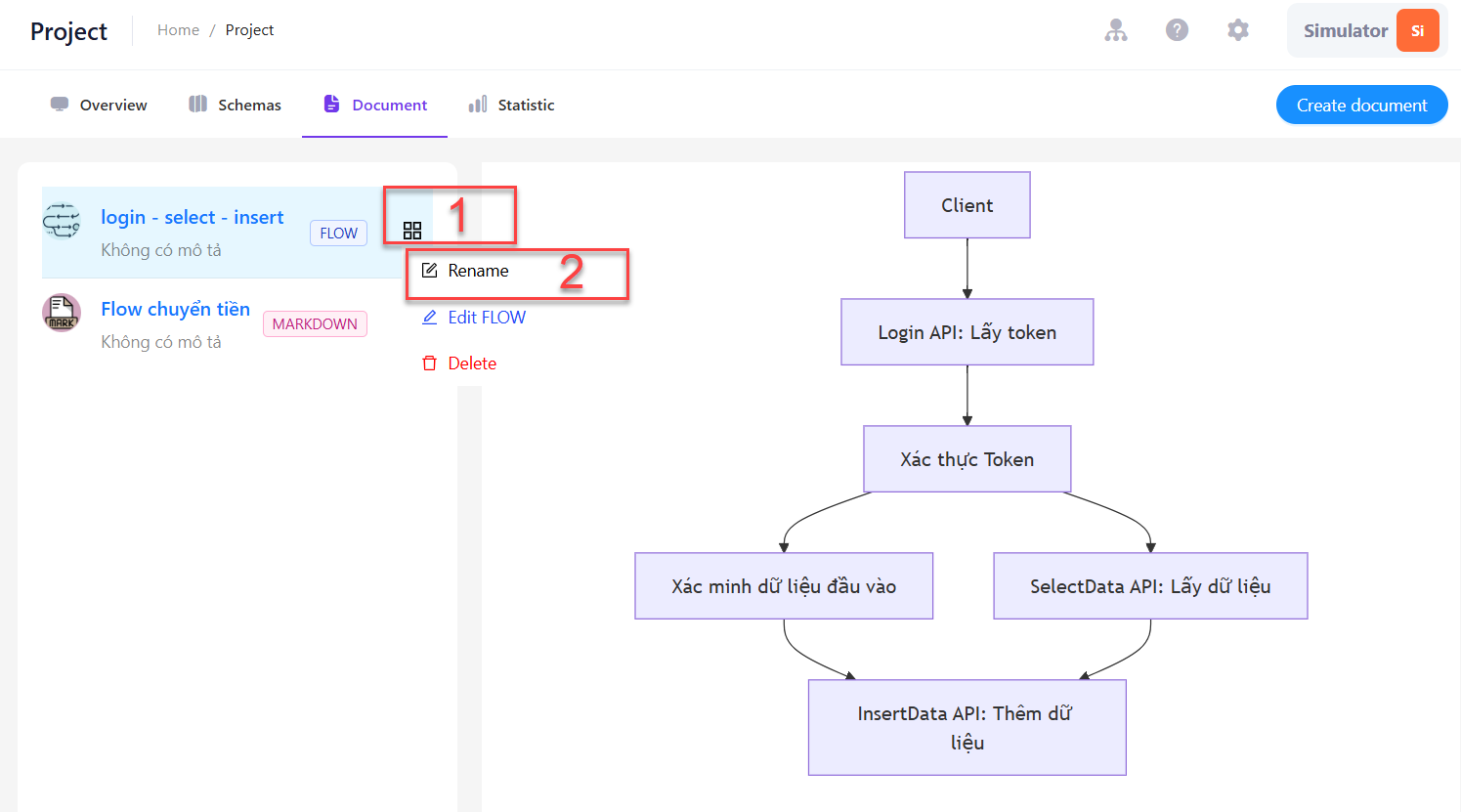Switch to the Overview tab
1461x812 pixels.
click(99, 105)
